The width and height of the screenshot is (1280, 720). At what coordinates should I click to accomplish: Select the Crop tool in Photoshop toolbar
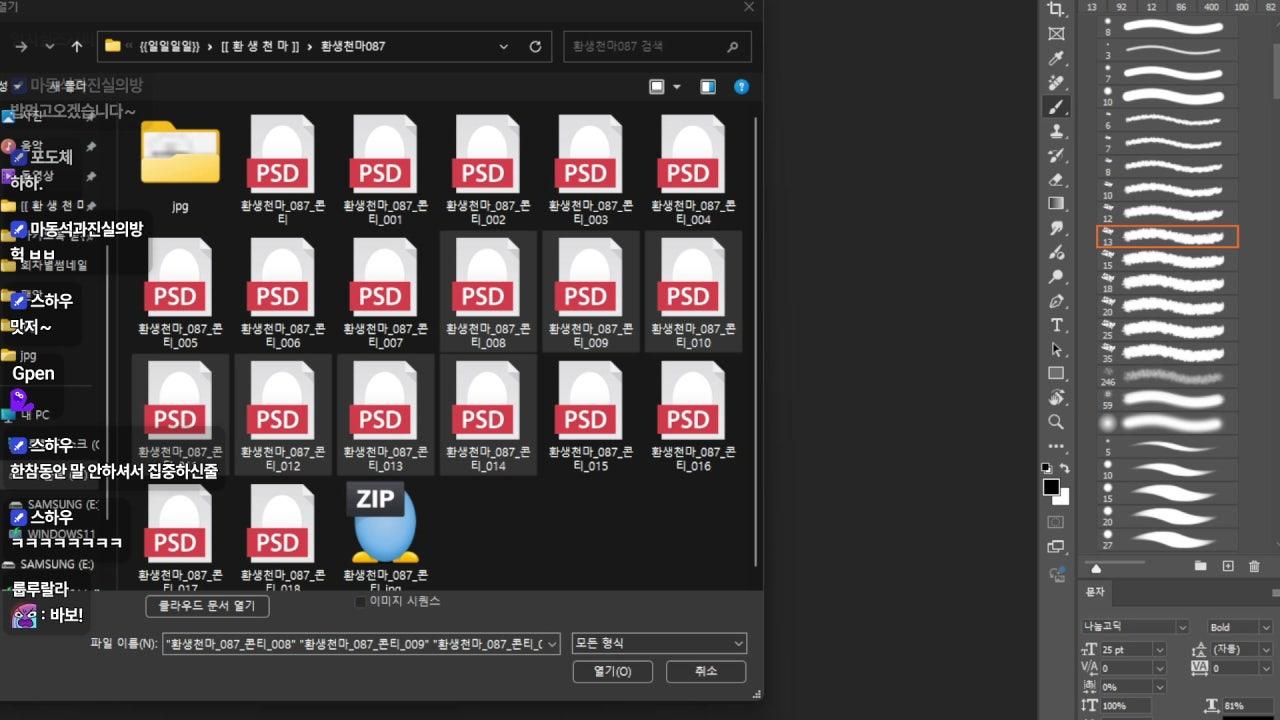coord(1057,10)
